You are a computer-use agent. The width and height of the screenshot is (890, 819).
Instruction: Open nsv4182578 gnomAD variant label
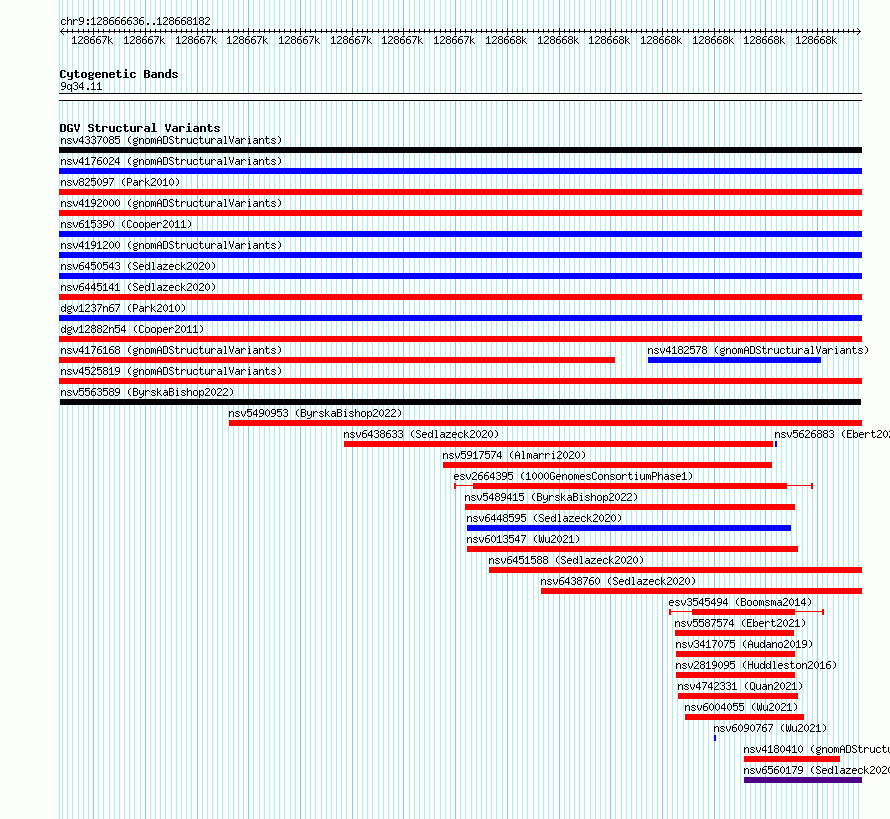tap(758, 350)
